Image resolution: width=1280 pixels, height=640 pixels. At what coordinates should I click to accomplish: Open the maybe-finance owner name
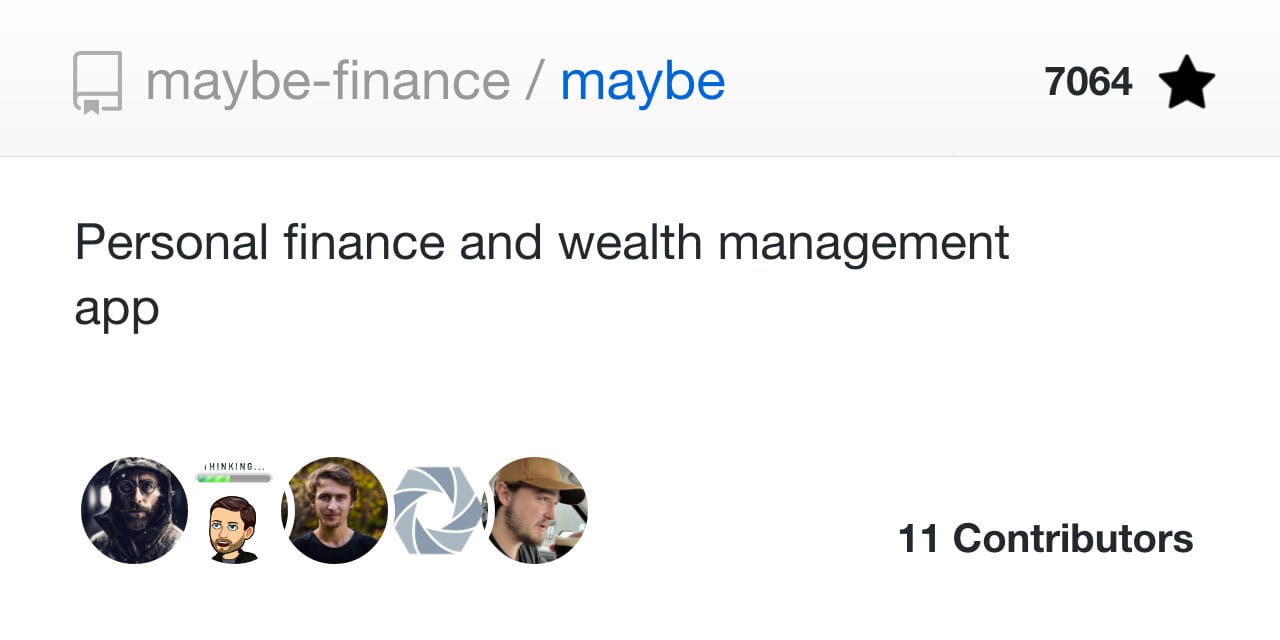328,82
